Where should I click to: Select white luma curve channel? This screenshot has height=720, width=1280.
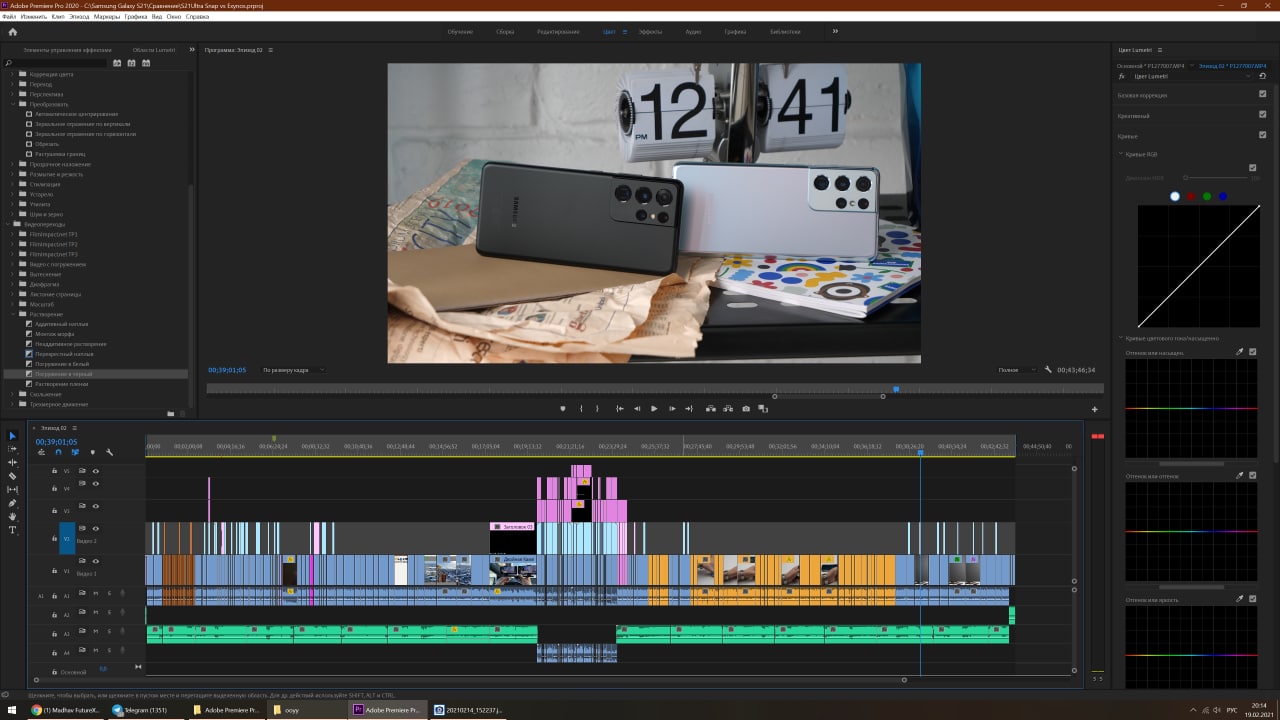pyautogui.click(x=1175, y=196)
